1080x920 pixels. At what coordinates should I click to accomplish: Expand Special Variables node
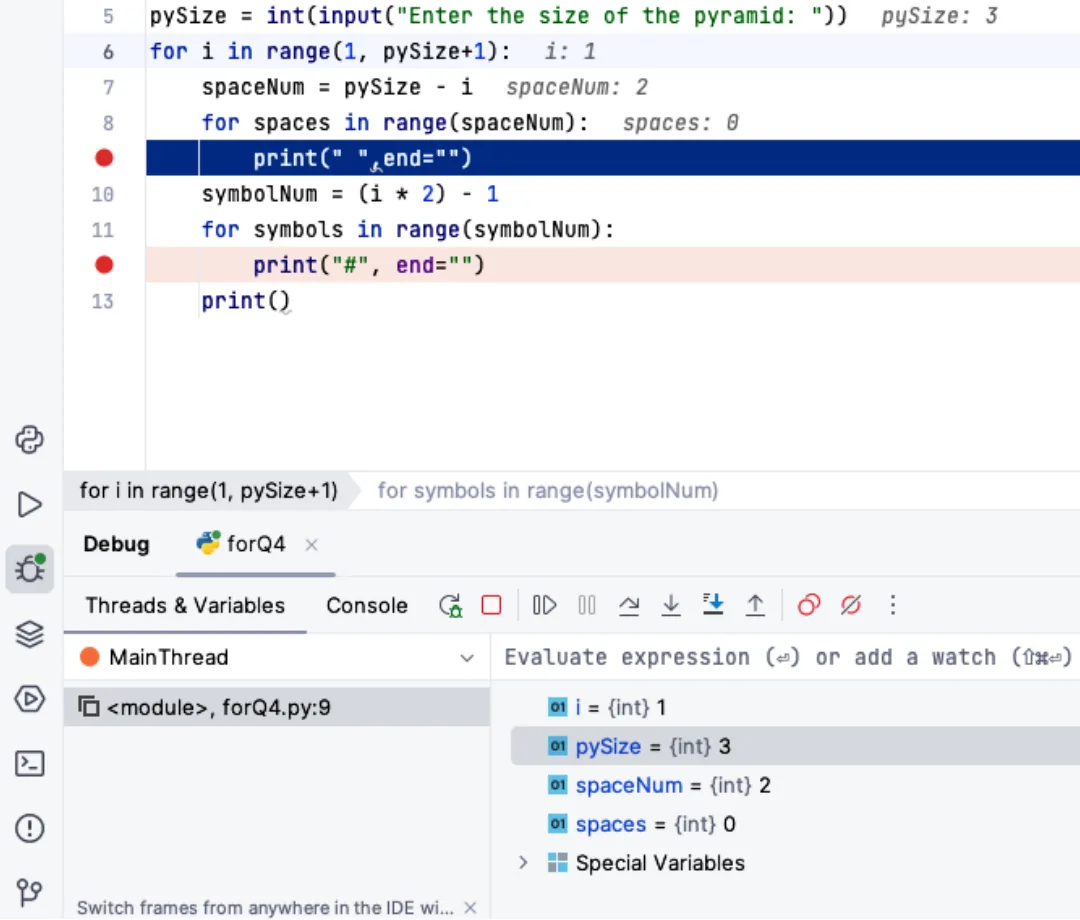pyautogui.click(x=523, y=863)
